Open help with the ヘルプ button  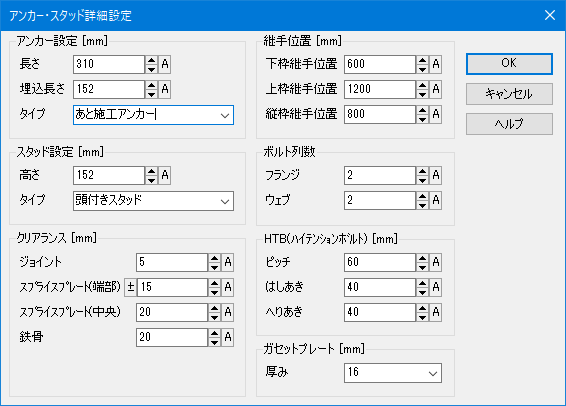tap(509, 124)
